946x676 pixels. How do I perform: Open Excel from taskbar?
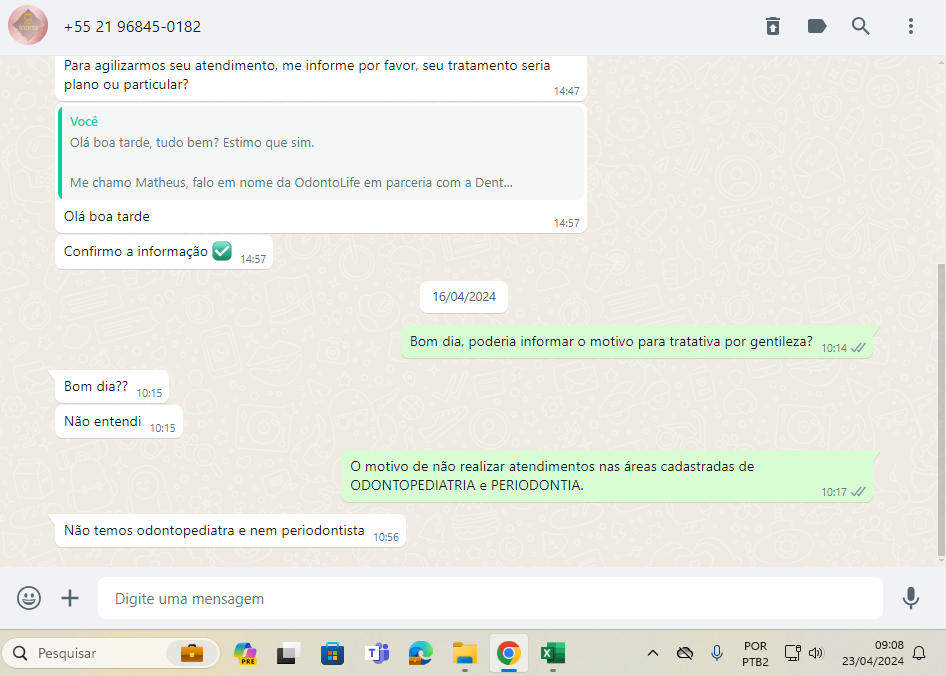tap(553, 653)
